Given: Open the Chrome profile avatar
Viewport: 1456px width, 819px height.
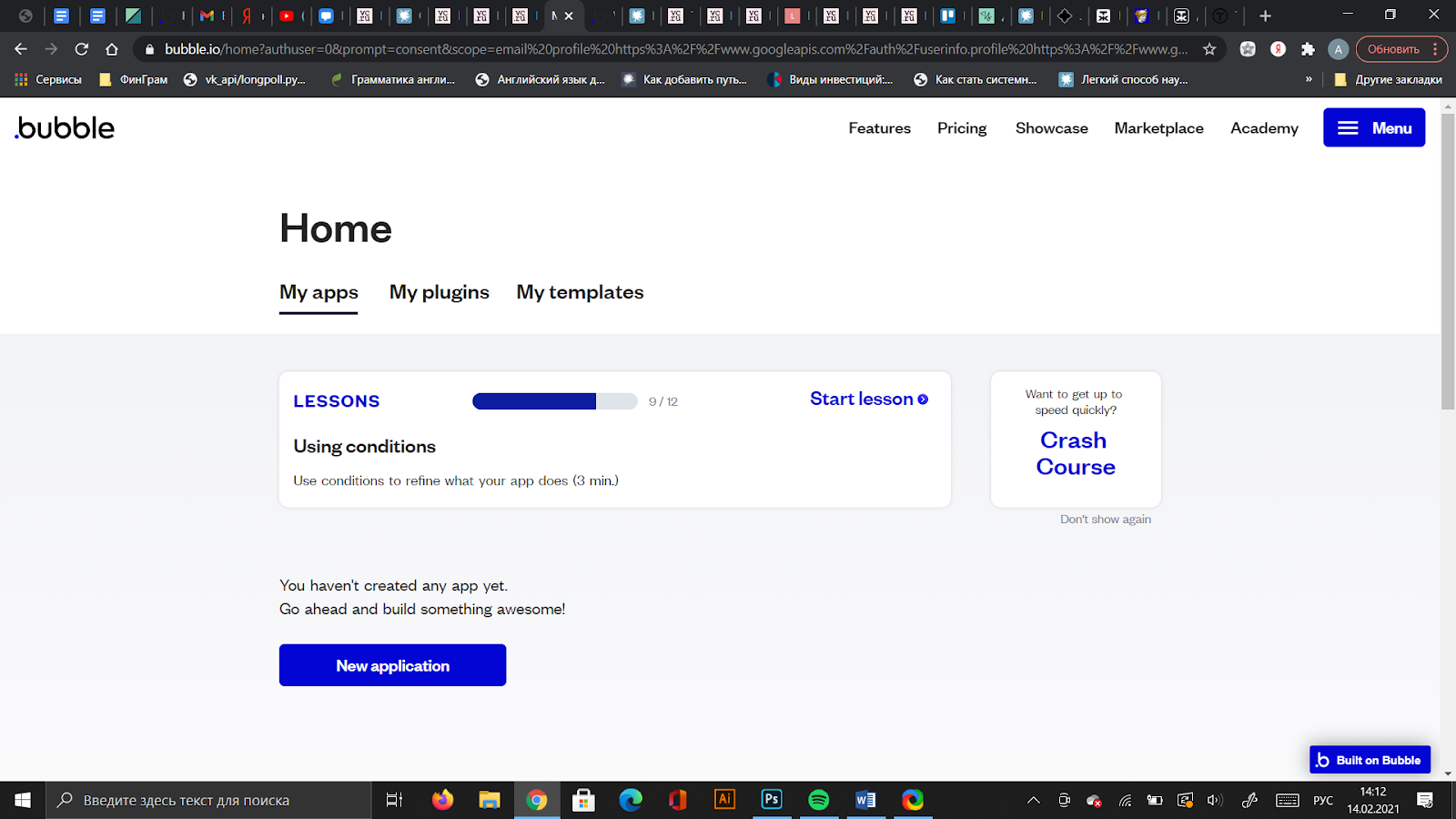Looking at the screenshot, I should coord(1338,49).
